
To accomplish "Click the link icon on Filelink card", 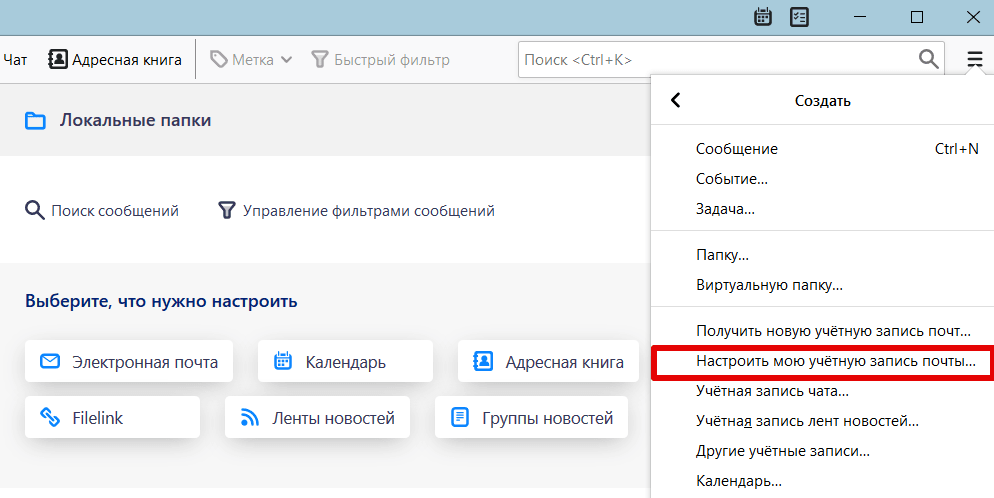I will (50, 417).
